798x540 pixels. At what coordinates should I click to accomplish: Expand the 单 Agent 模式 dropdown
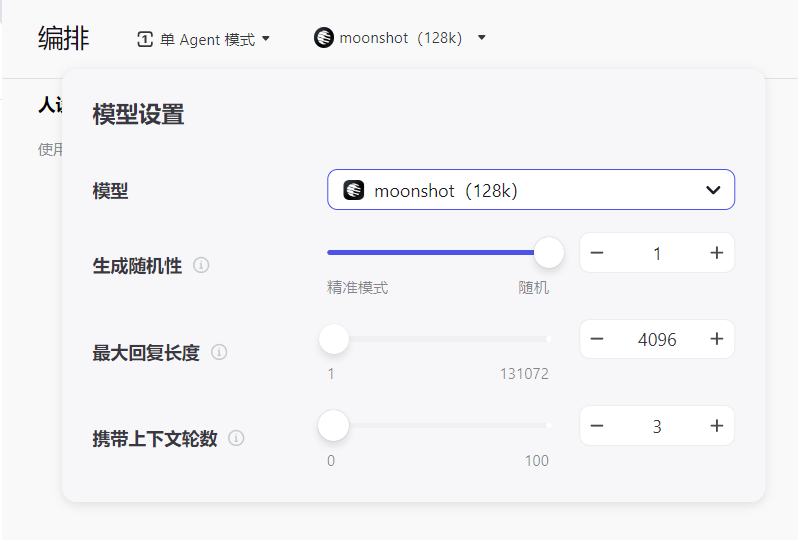(265, 40)
